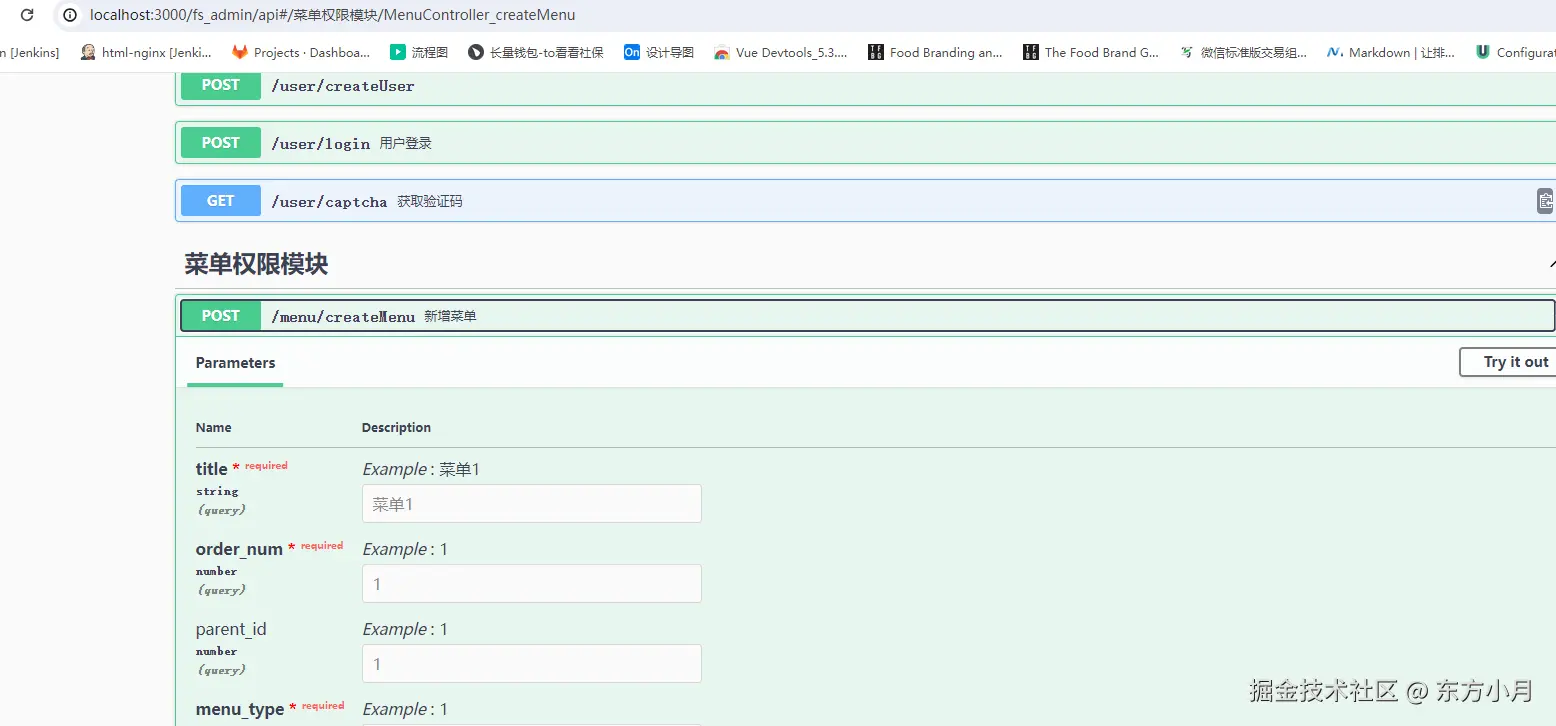Click the title input field showing 菜单1
The height and width of the screenshot is (726, 1556).
tap(532, 504)
